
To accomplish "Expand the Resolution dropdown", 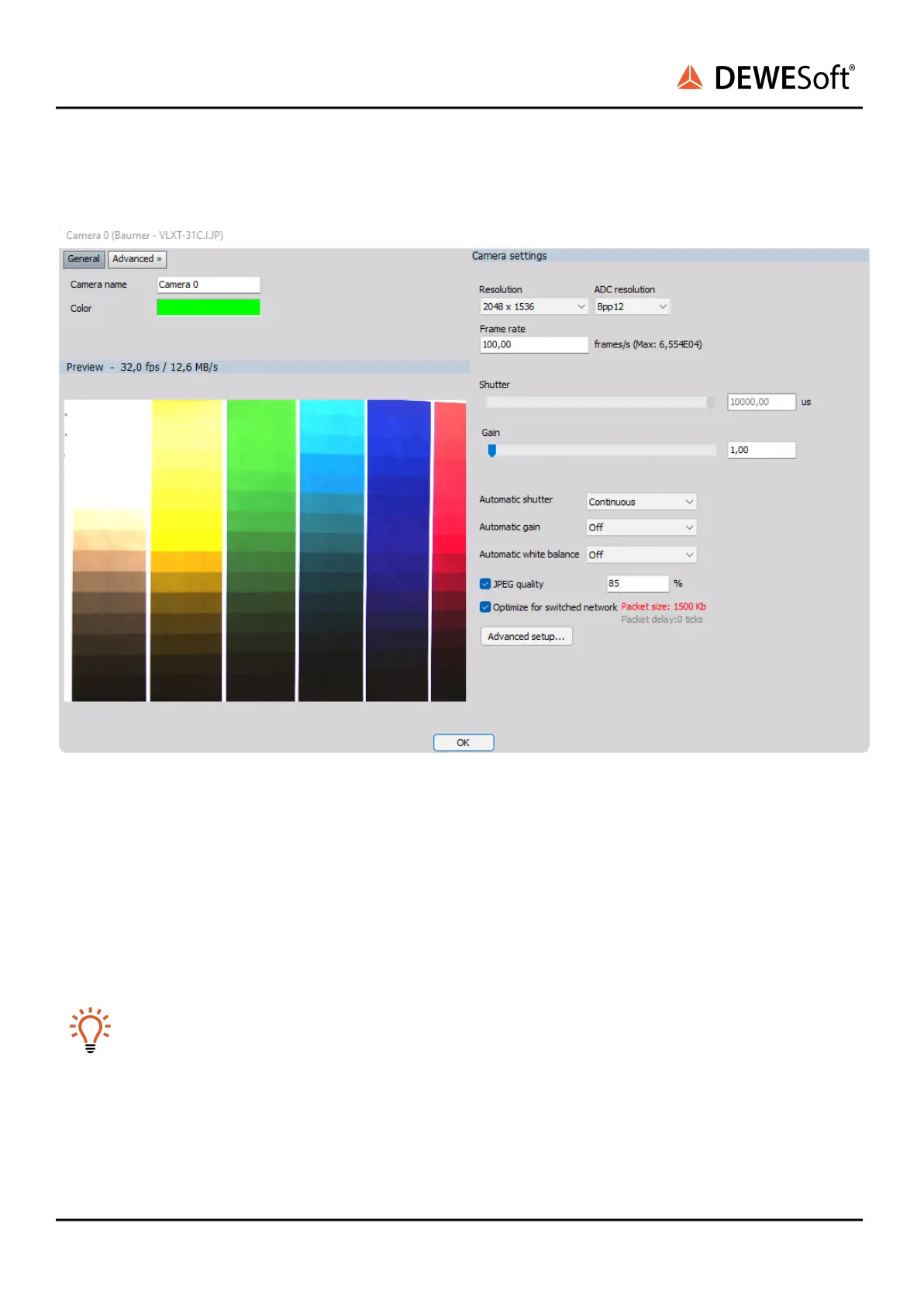I will point(534,307).
